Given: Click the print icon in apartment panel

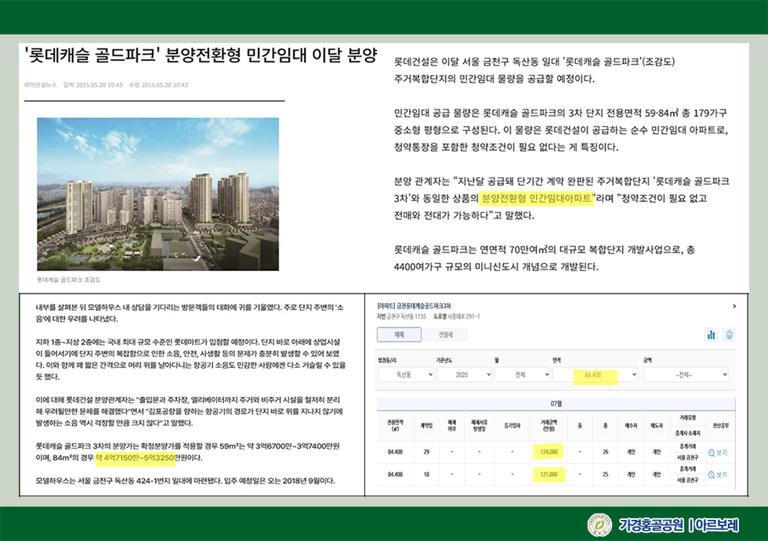Looking at the screenshot, I should coord(729,335).
